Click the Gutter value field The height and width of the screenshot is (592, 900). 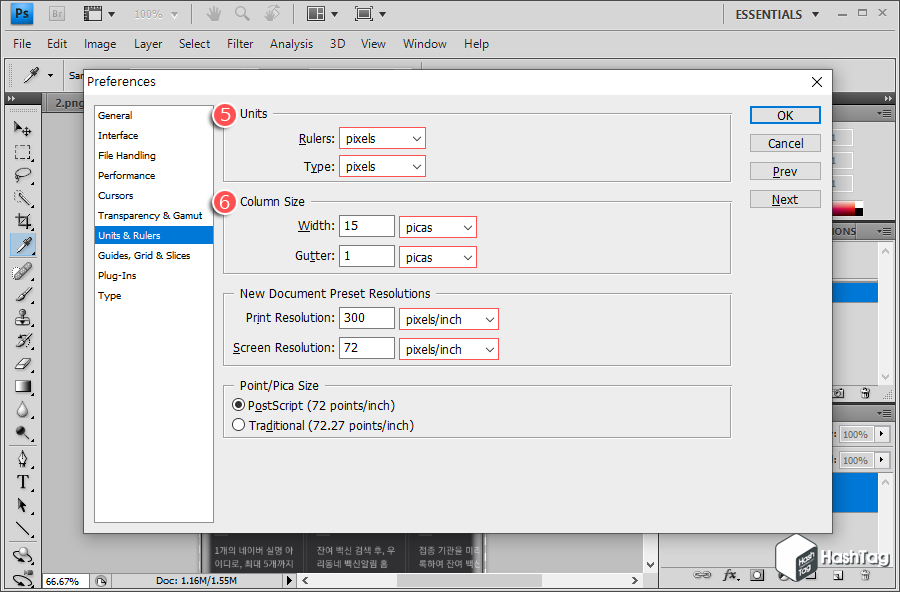(x=367, y=256)
